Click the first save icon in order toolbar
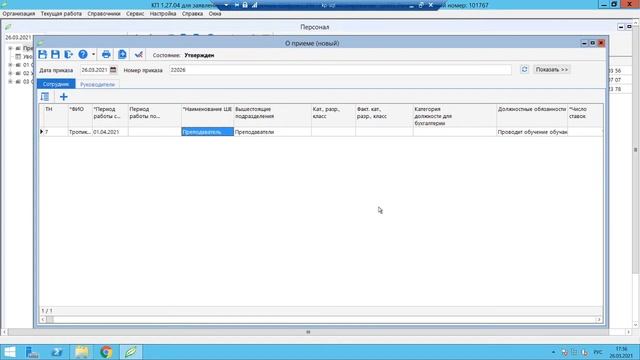The height and width of the screenshot is (360, 640). pos(42,54)
